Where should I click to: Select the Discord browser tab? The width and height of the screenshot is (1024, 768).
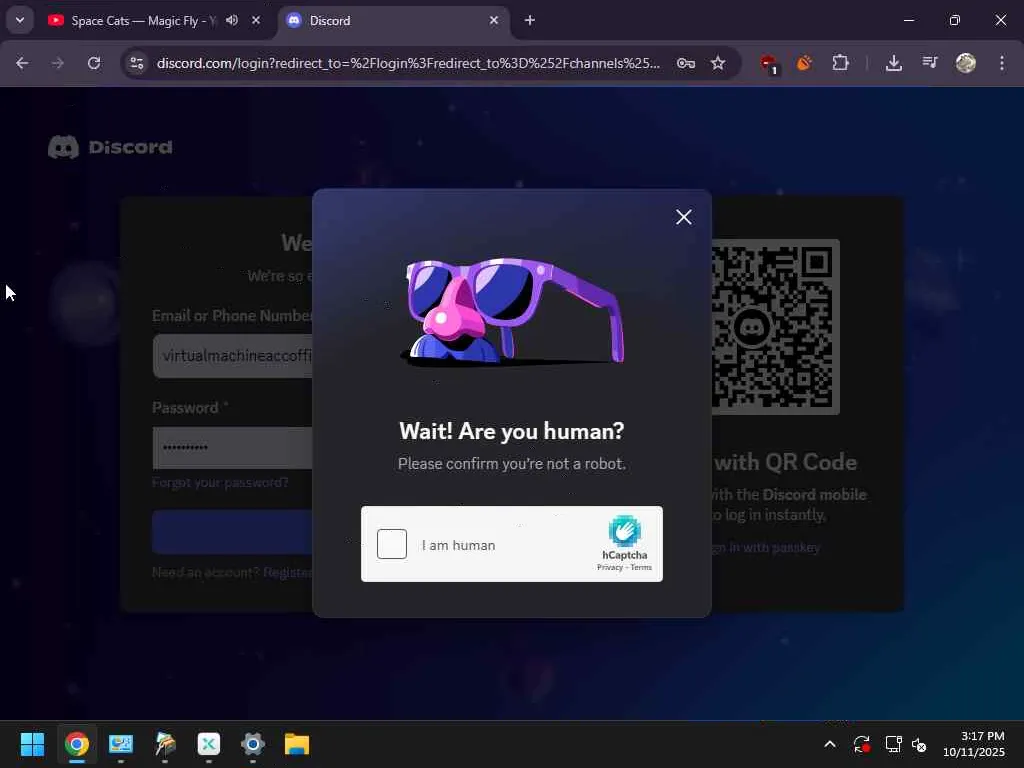392,21
